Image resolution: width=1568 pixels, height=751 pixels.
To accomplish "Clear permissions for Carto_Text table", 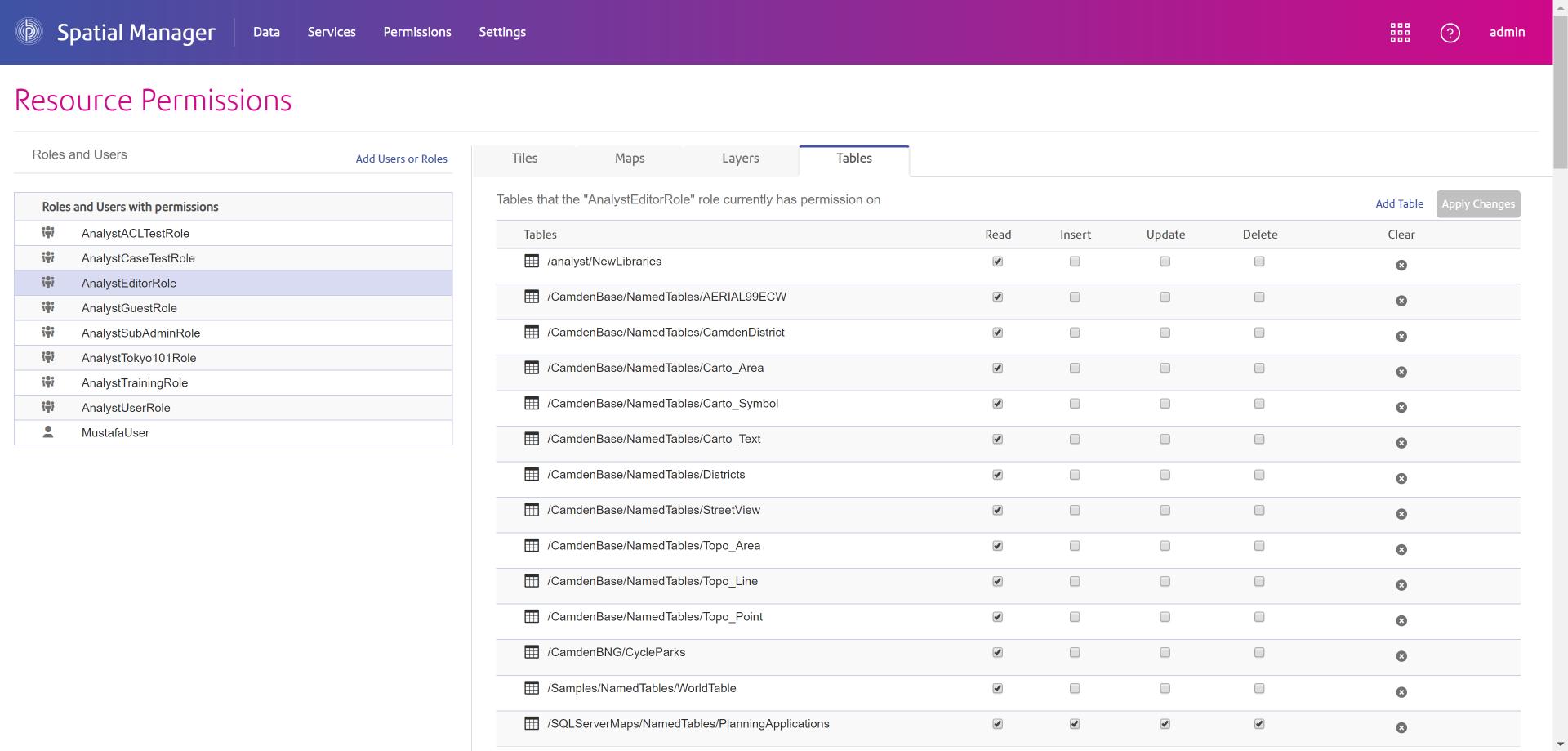I will click(1401, 443).
